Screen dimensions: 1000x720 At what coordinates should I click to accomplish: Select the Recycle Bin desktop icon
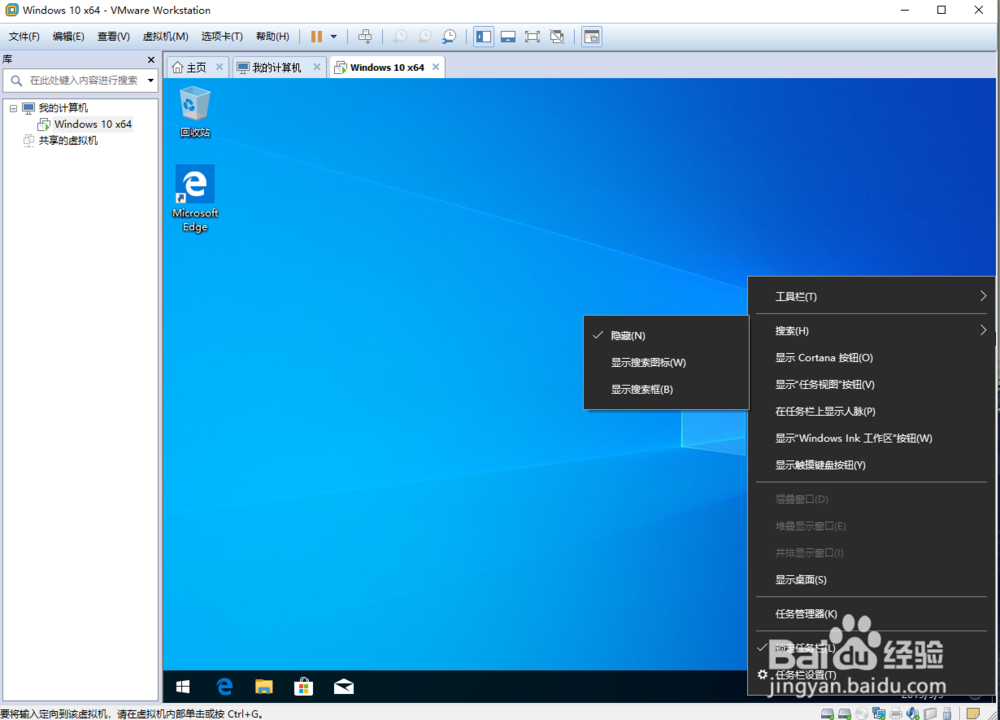tap(195, 112)
